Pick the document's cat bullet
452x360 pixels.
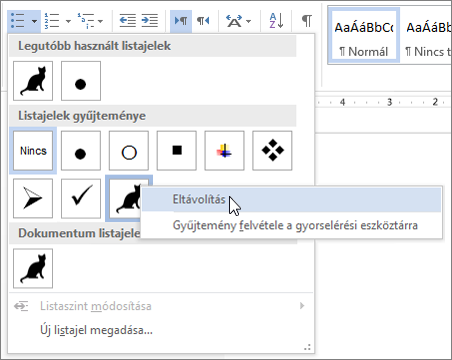[33, 268]
